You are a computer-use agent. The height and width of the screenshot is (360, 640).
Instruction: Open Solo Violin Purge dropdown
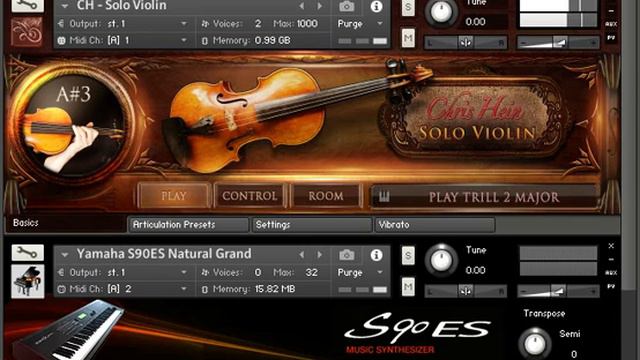pos(380,24)
